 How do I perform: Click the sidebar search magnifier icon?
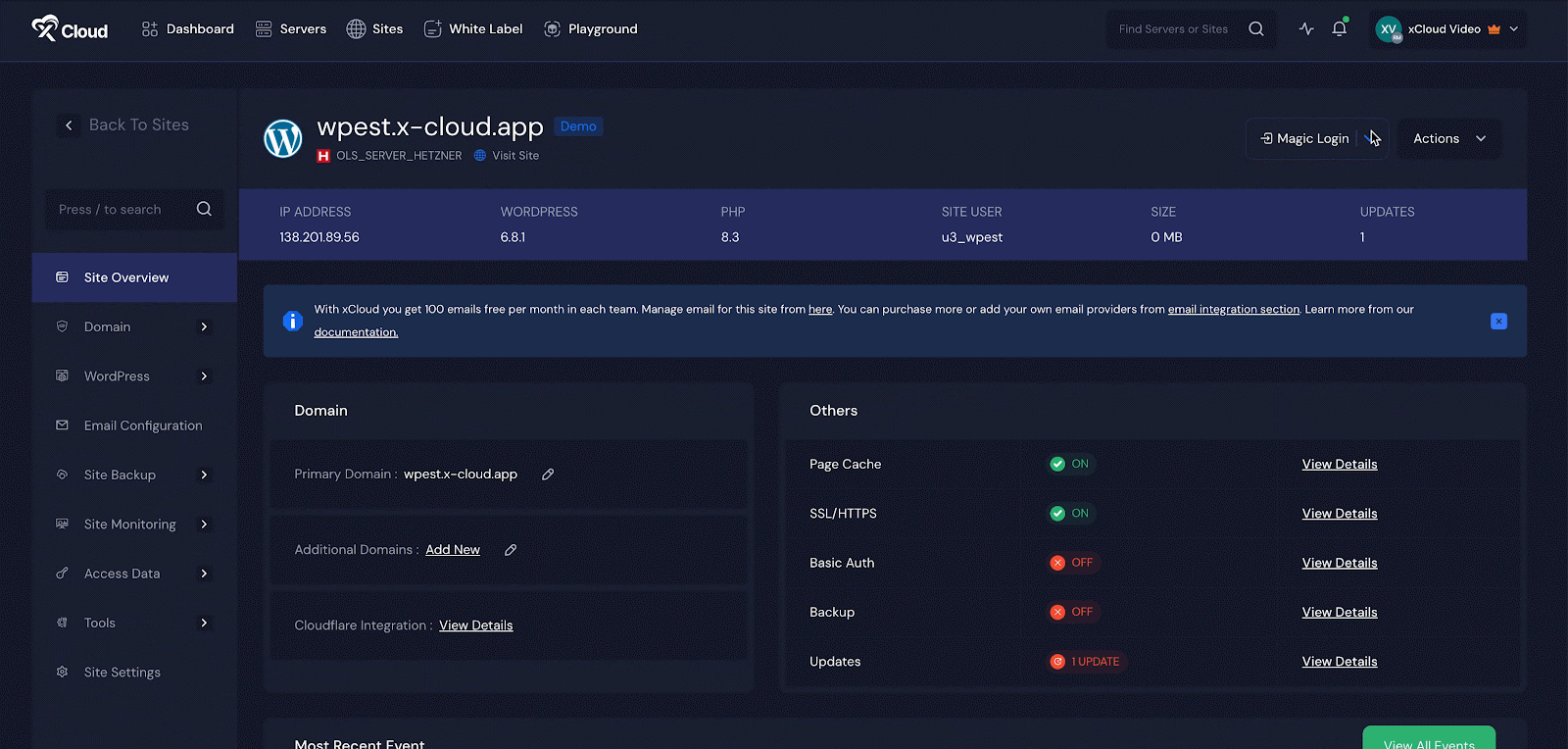pyautogui.click(x=204, y=209)
